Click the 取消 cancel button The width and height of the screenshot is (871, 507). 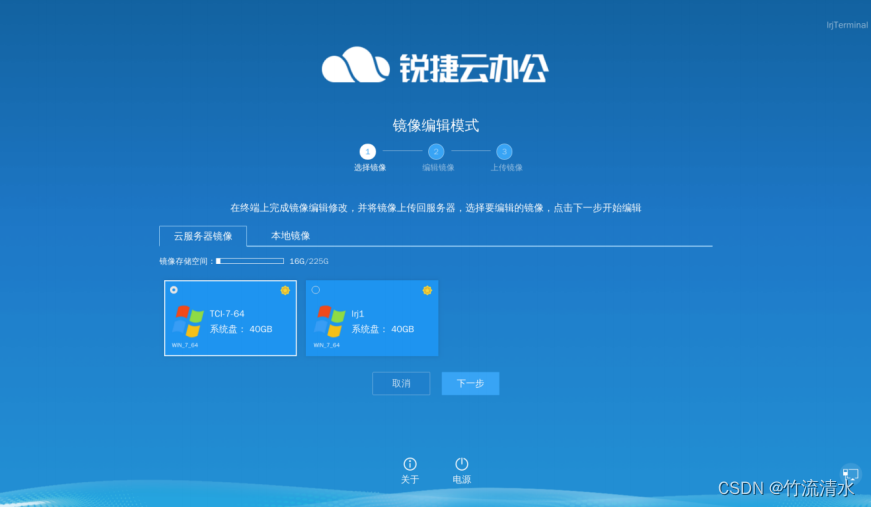[x=401, y=383]
